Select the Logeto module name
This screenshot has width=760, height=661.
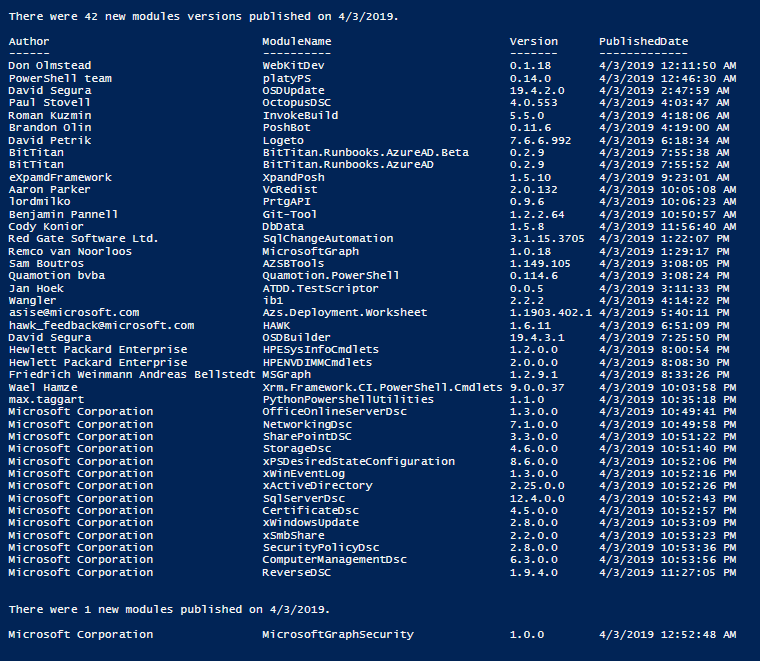tap(283, 141)
